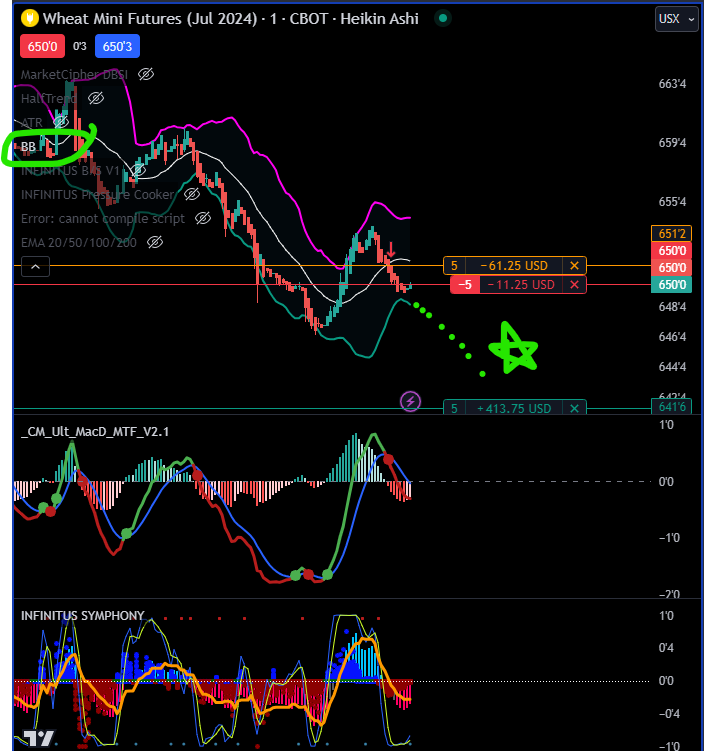This screenshot has width=704, height=751.
Task: Click the MarketCipher DBSI legend label
Action: point(74,75)
